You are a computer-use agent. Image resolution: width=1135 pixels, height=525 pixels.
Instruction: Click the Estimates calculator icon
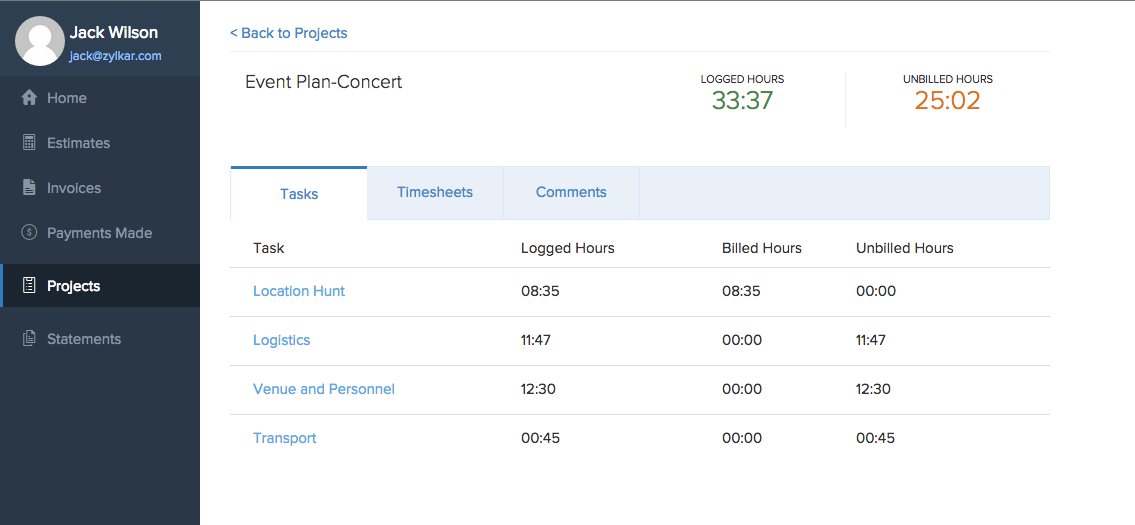click(29, 143)
